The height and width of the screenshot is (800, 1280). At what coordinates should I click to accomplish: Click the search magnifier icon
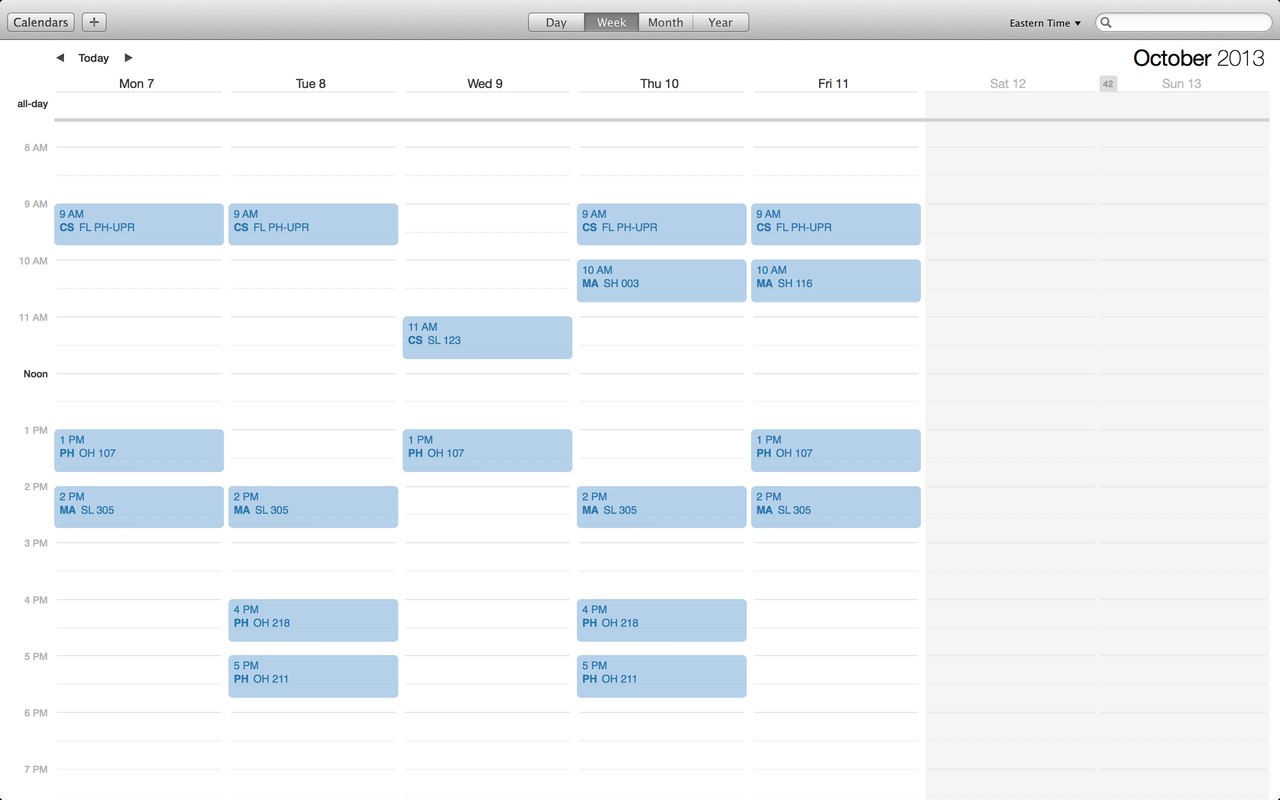(1108, 23)
